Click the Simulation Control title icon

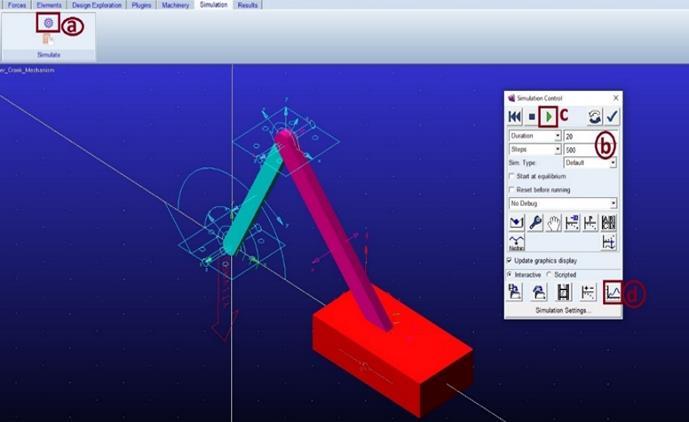(511, 98)
